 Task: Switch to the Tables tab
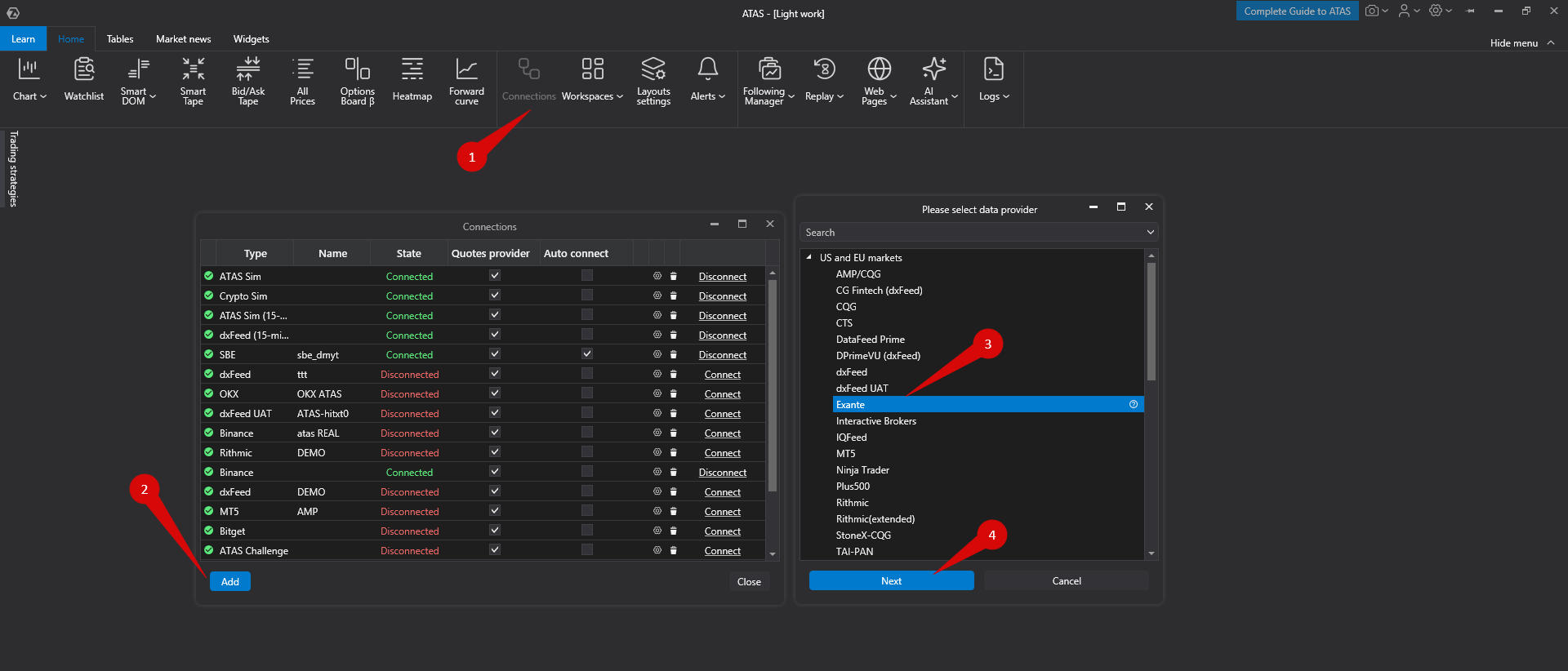tap(120, 38)
